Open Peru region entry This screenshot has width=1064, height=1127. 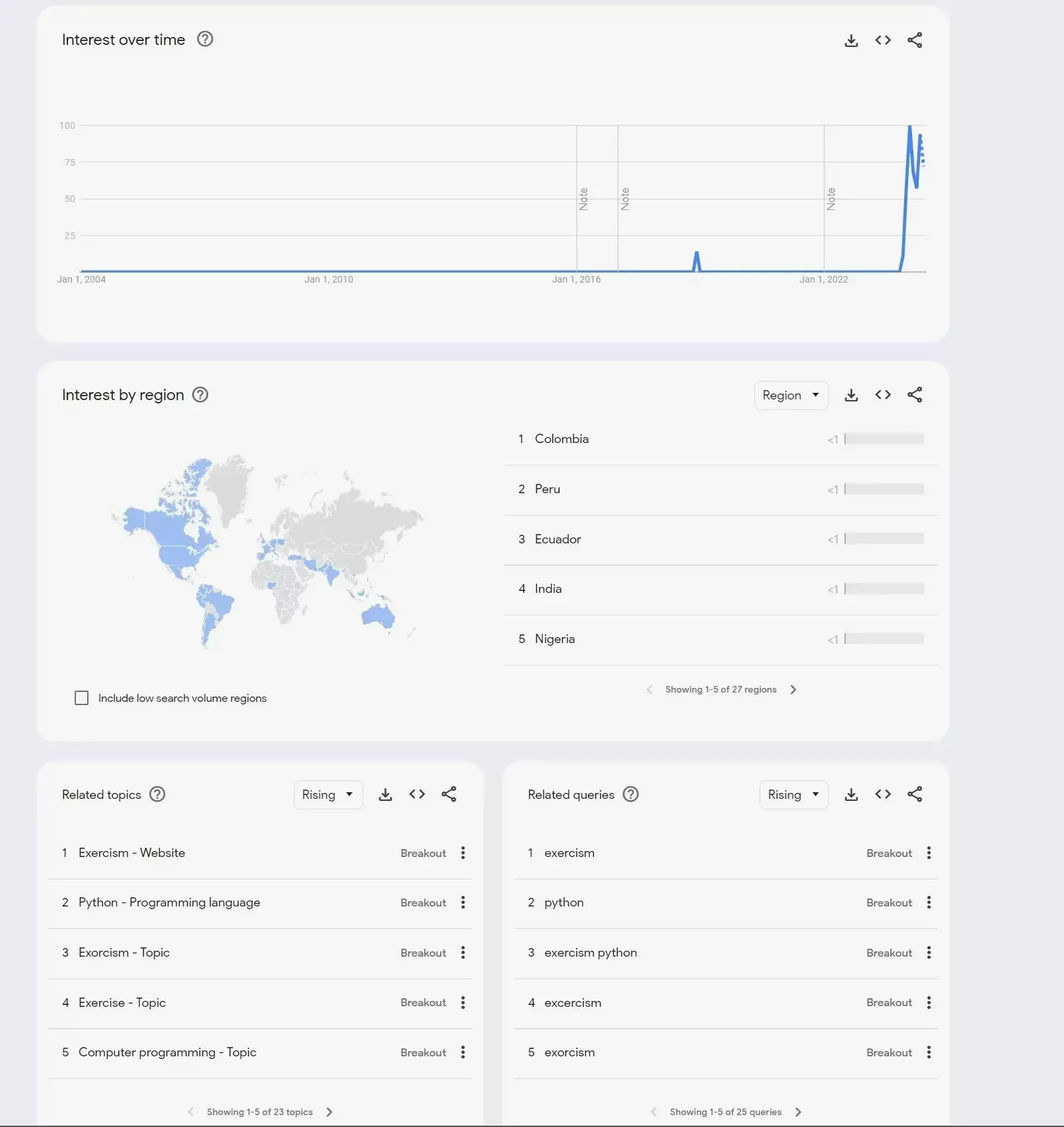coord(721,489)
